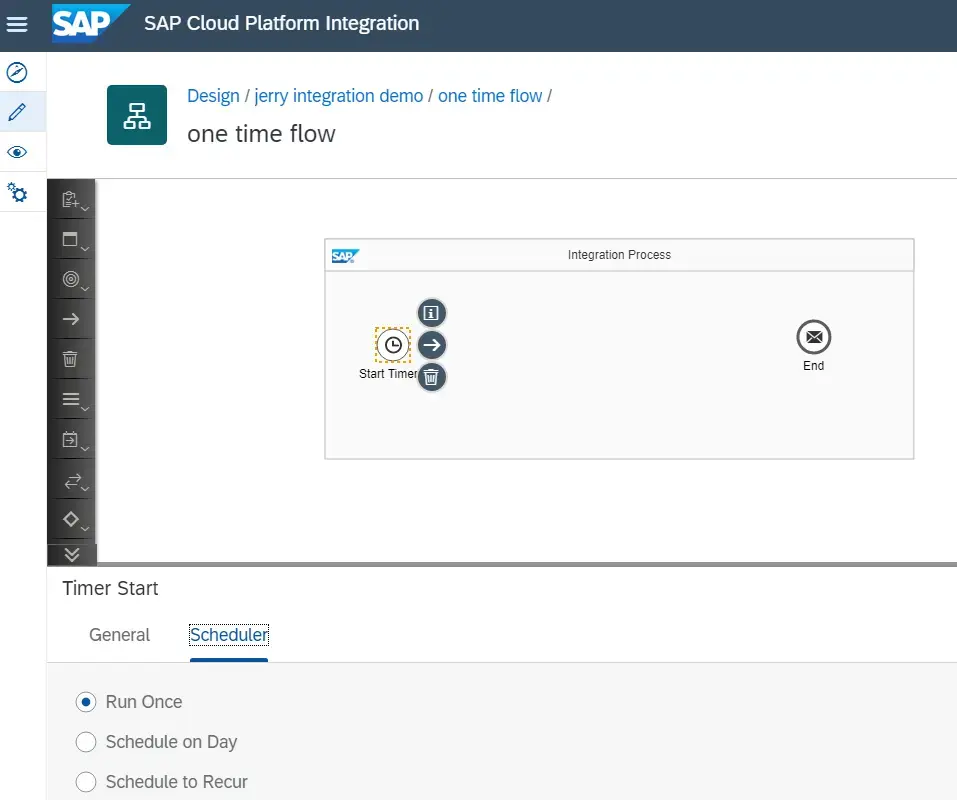Select the delete trash tool in palette
The width and height of the screenshot is (957, 800).
pyautogui.click(x=71, y=358)
